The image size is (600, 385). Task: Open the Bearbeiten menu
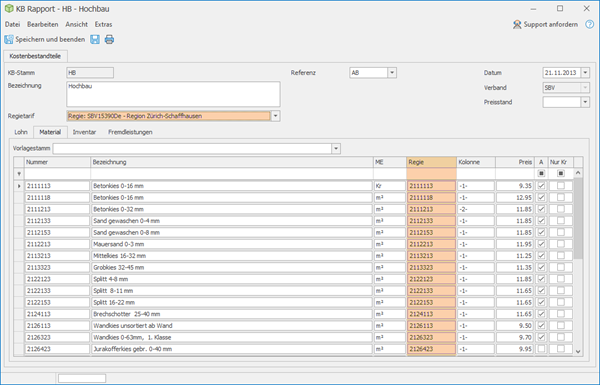pos(42,24)
